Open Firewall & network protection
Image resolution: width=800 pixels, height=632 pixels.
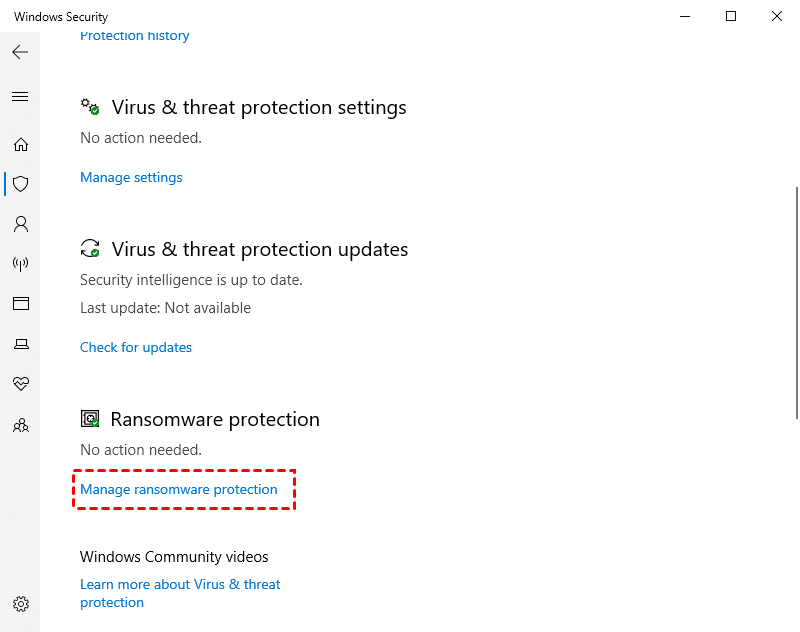tap(20, 264)
